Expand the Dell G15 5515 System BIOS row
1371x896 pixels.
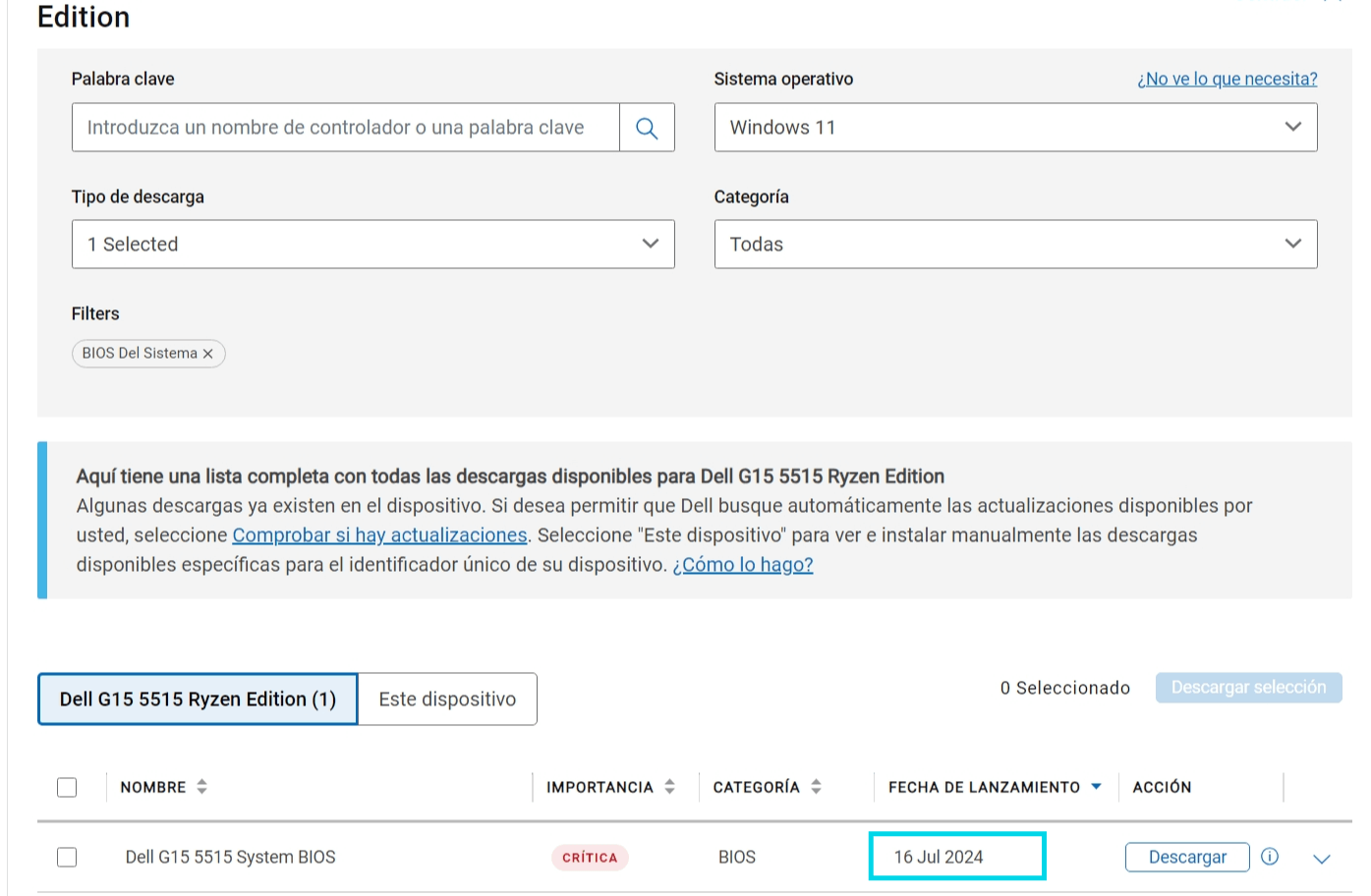point(1322,859)
